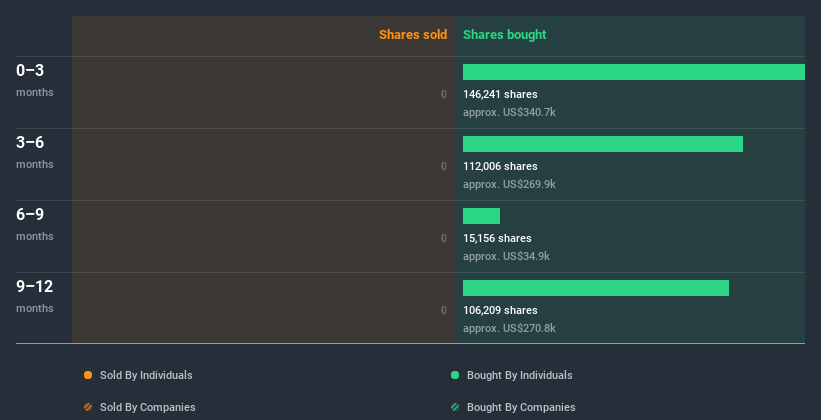Screen dimensions: 821x420
Task: Toggle the Bought By Companies legend label
Action: click(521, 407)
